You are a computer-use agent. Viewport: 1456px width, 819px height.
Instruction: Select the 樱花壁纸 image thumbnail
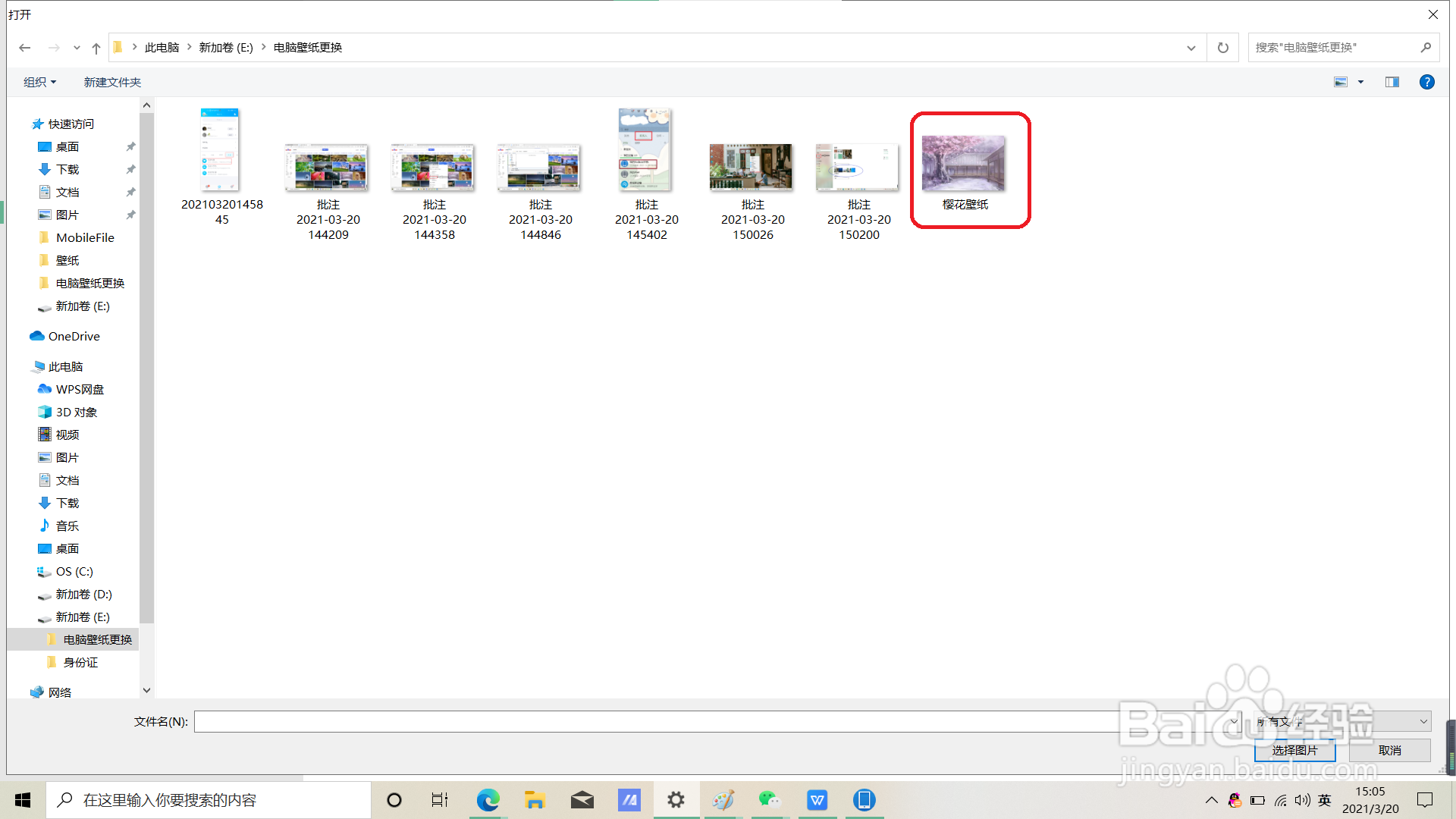pyautogui.click(x=963, y=164)
